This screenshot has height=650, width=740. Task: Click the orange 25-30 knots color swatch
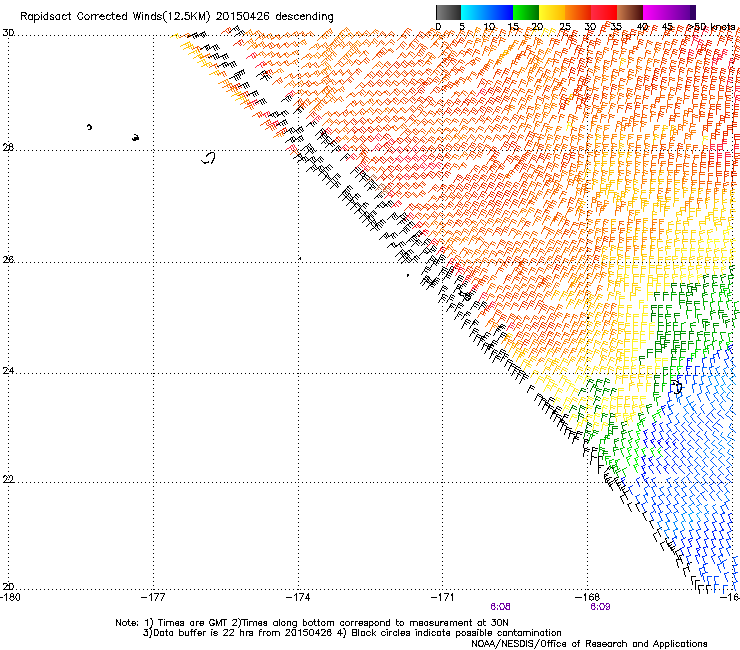[x=578, y=12]
